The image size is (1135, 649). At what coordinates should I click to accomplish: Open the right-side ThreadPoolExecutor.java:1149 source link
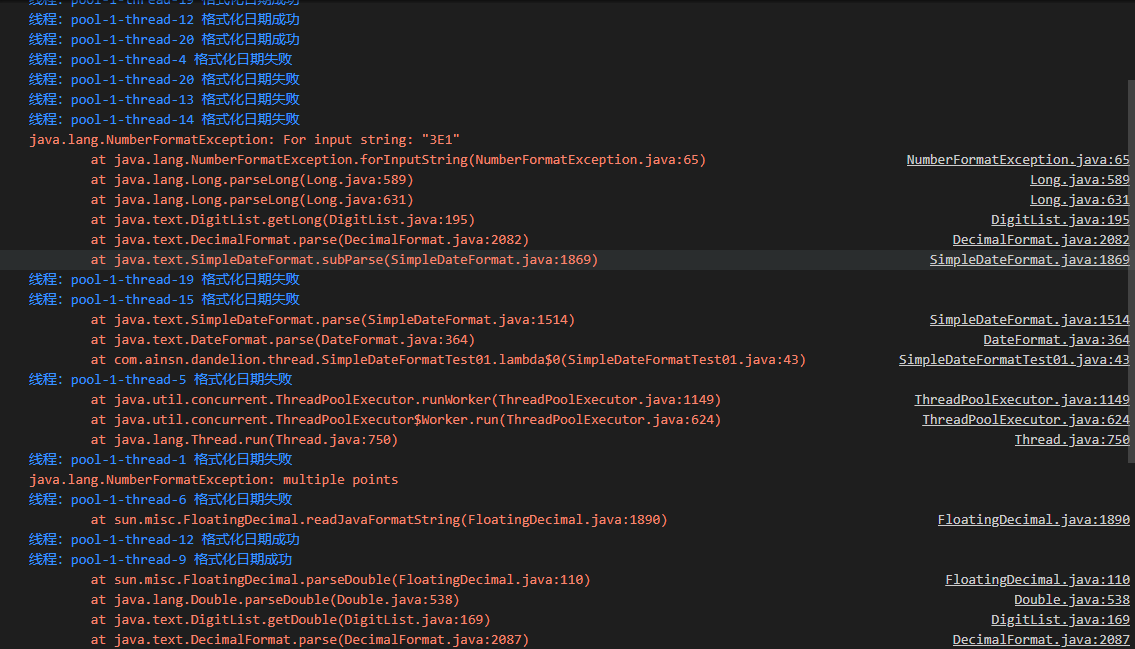click(x=1021, y=400)
